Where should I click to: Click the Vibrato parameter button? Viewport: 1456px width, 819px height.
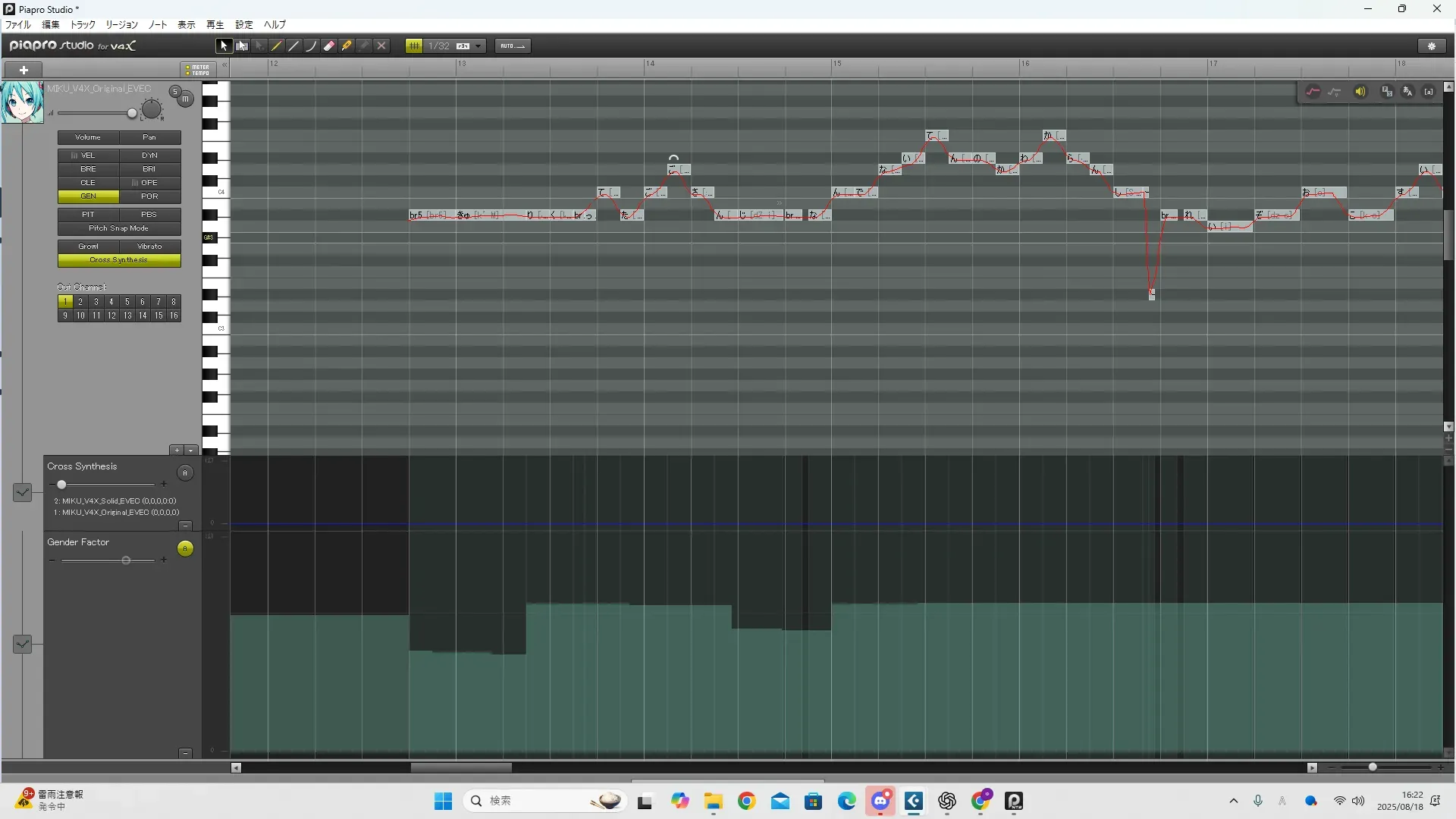pos(149,246)
